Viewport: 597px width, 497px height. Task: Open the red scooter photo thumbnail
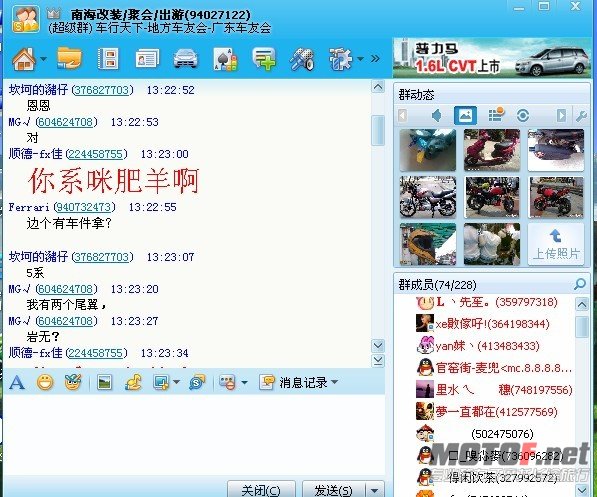[x=492, y=150]
